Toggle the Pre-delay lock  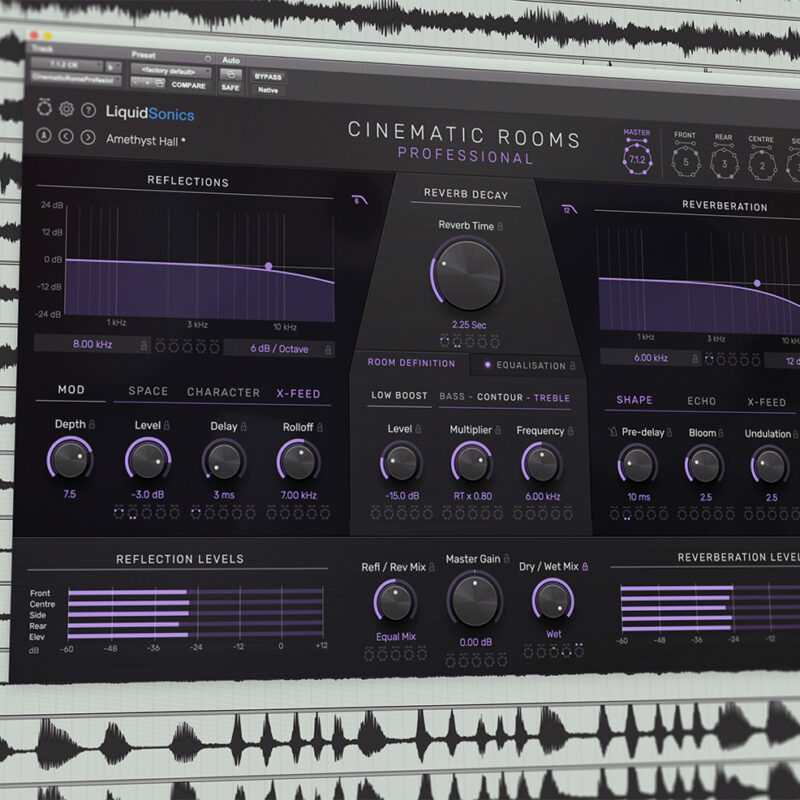(x=669, y=433)
